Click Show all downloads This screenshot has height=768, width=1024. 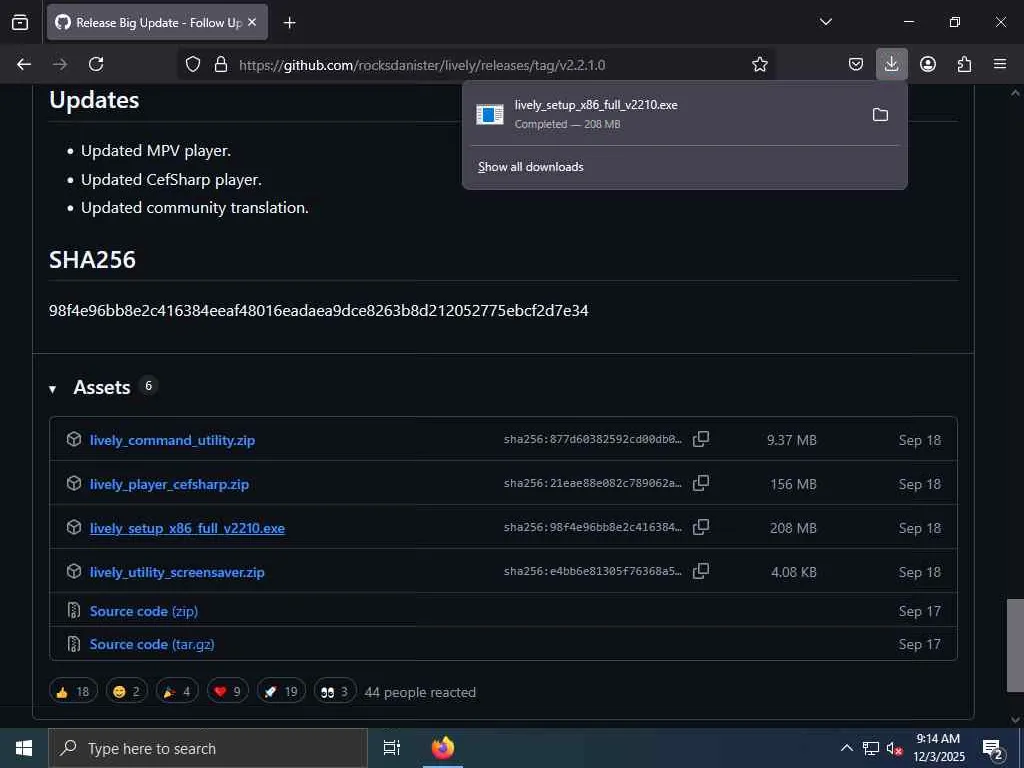530,167
